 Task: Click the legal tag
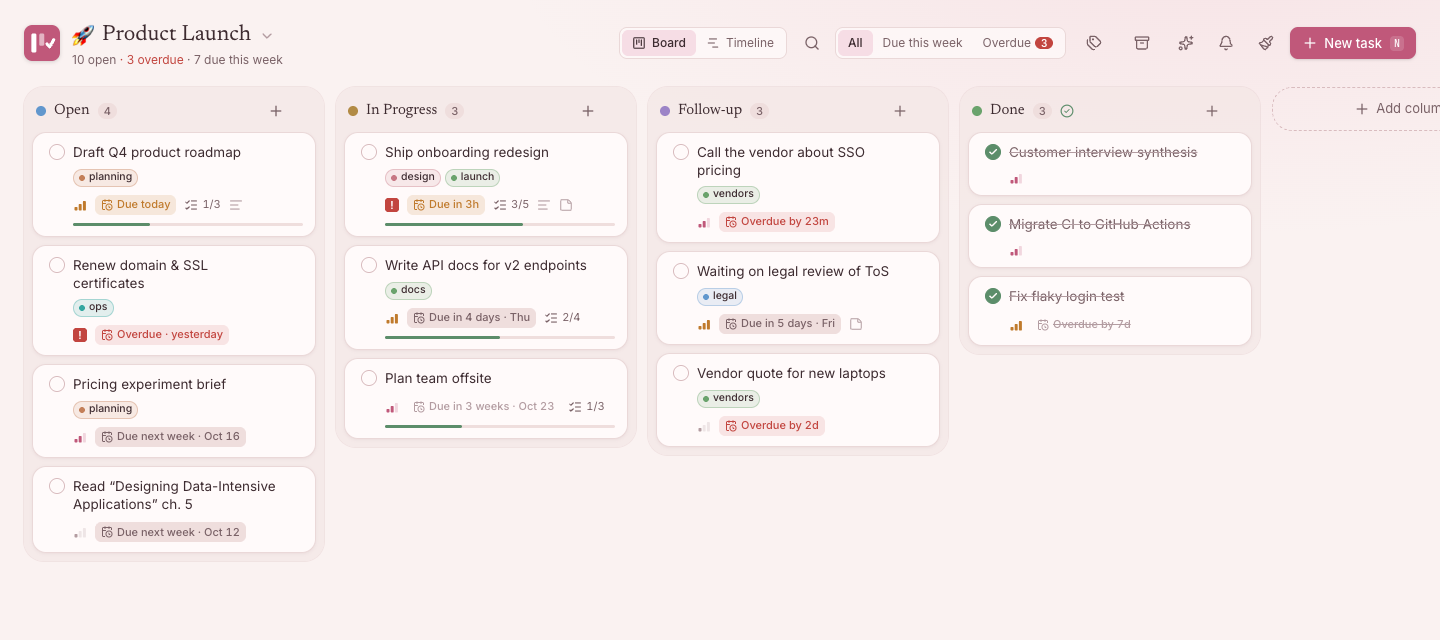point(720,296)
